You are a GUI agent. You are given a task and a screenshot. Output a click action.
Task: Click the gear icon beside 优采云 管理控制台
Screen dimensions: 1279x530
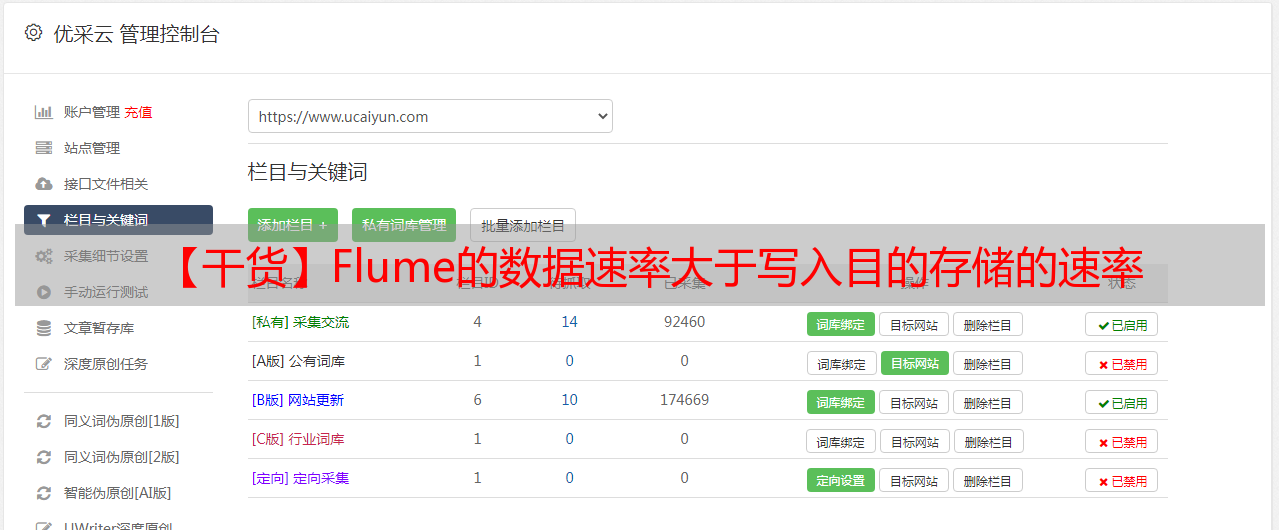33,33
